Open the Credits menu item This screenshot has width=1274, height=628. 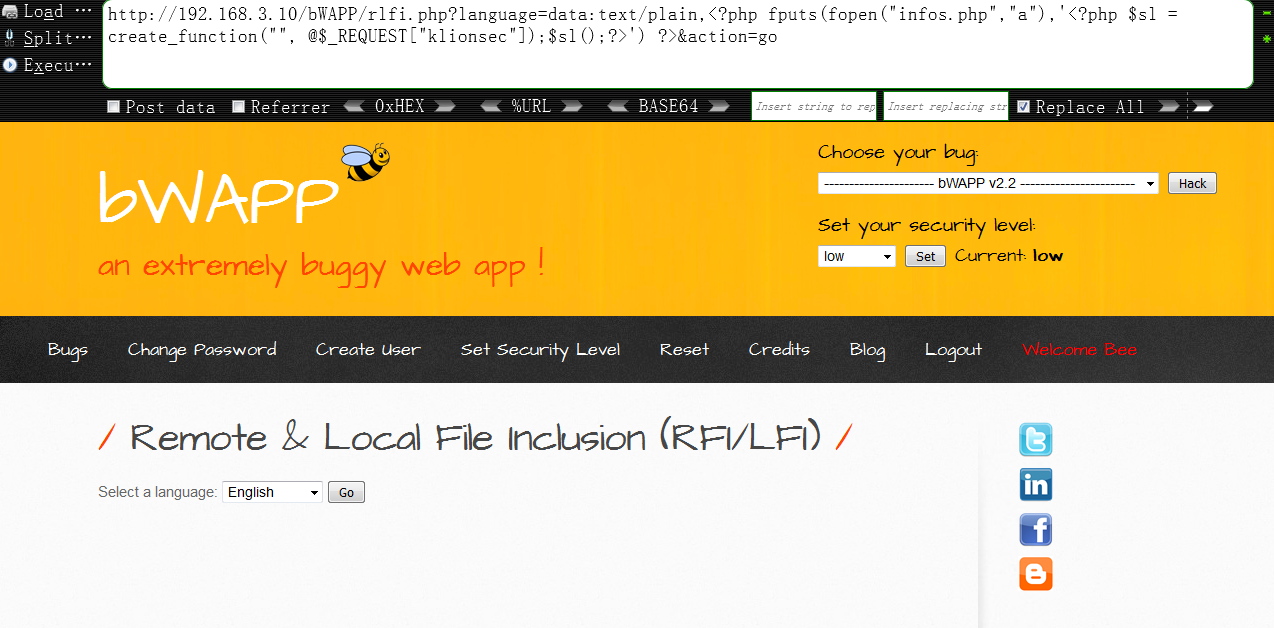click(x=779, y=349)
